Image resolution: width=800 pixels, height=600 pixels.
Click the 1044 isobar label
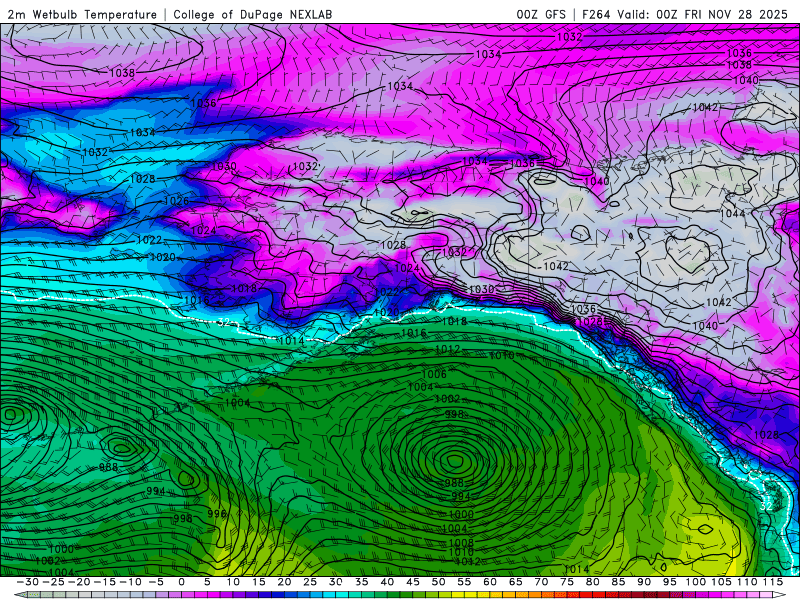pyautogui.click(x=733, y=213)
